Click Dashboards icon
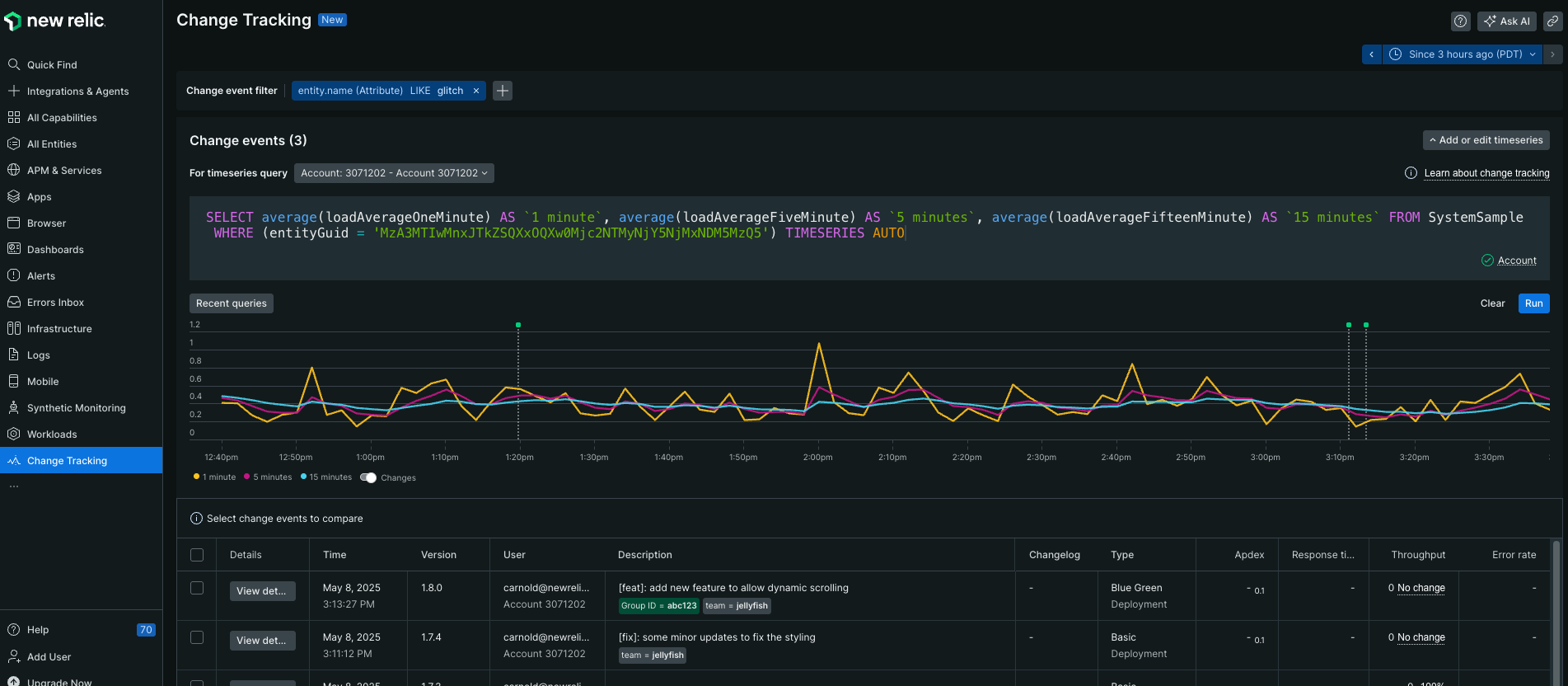Viewport: 1568px width, 686px height. pyautogui.click(x=14, y=249)
